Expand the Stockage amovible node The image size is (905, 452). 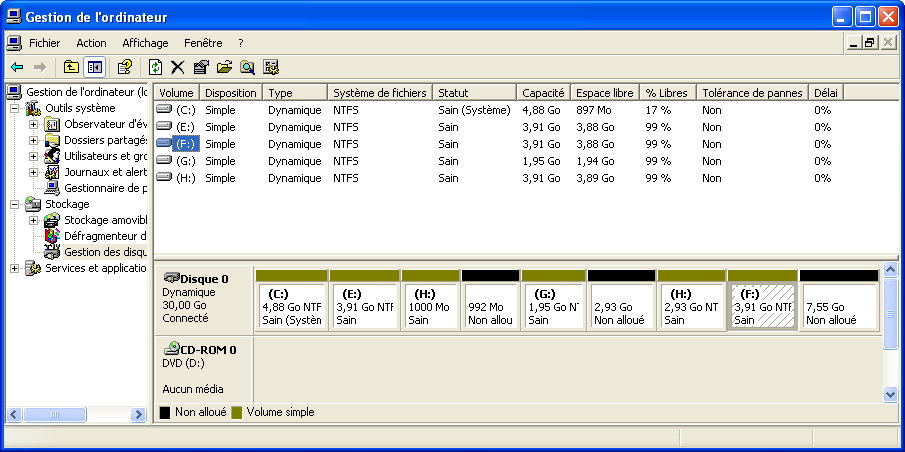[x=33, y=220]
